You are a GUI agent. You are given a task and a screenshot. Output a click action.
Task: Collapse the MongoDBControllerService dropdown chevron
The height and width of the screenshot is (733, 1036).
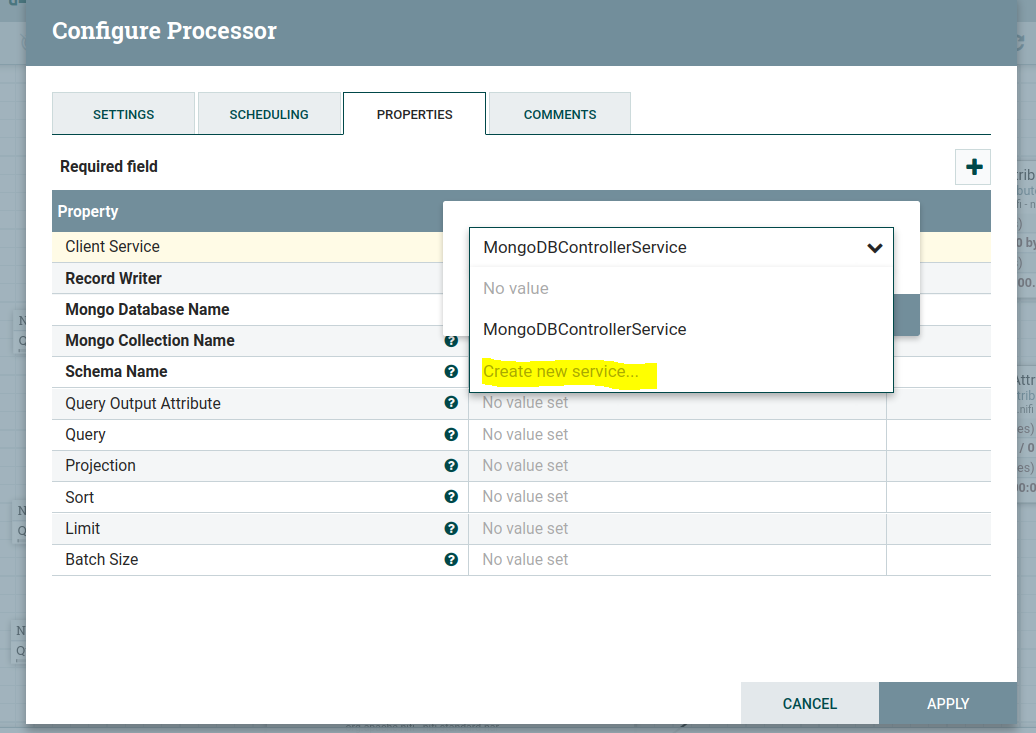point(874,248)
